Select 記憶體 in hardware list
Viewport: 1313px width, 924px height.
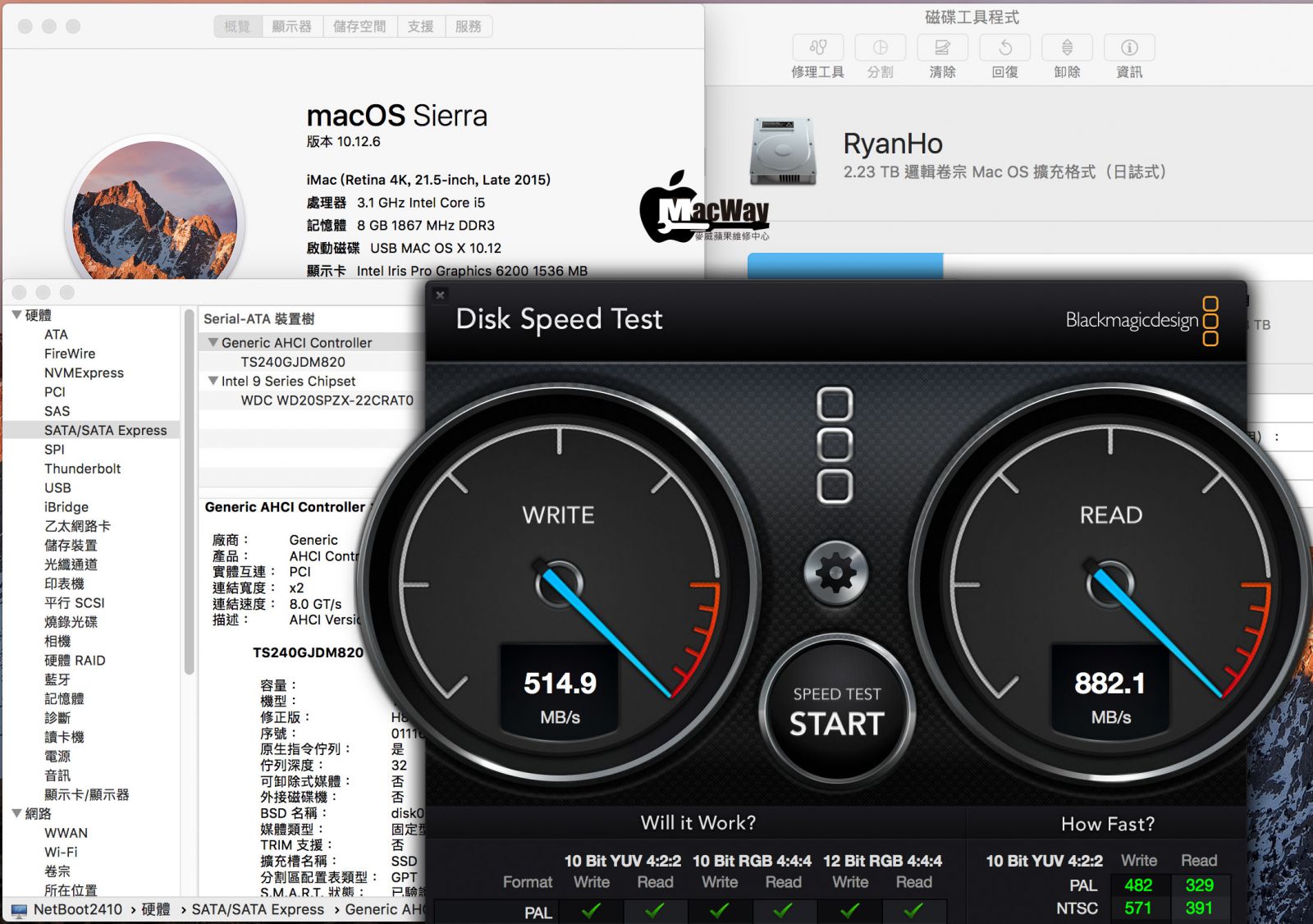point(64,698)
